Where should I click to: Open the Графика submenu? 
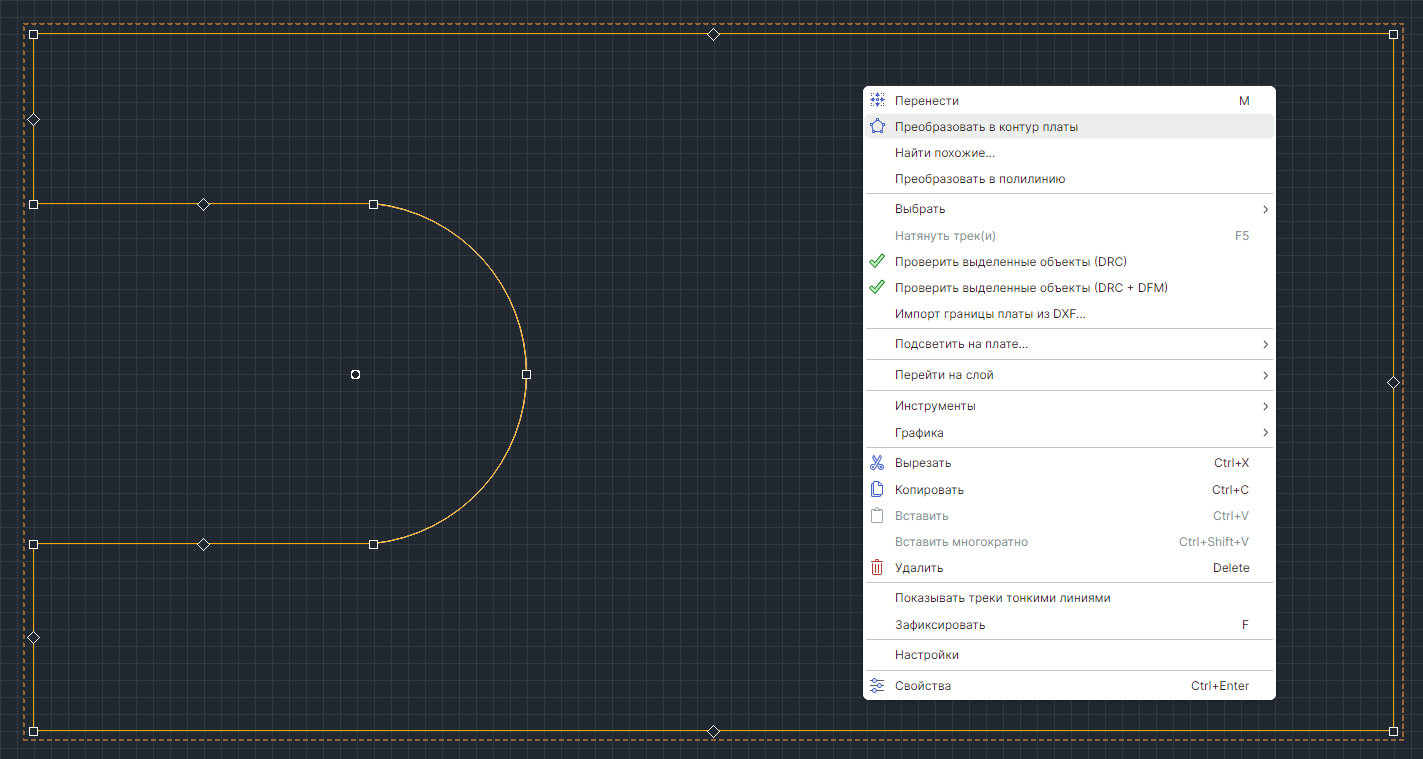pyautogui.click(x=1265, y=433)
